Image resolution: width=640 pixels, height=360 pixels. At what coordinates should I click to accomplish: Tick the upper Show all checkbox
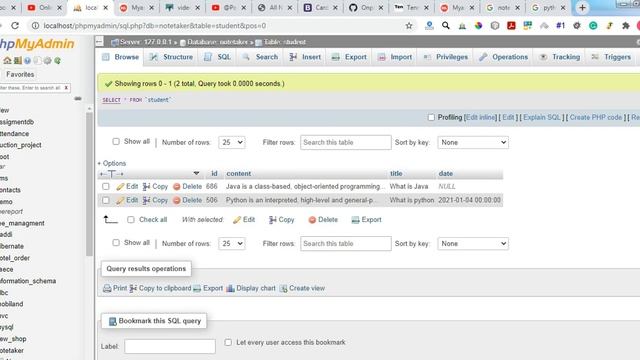[116, 141]
